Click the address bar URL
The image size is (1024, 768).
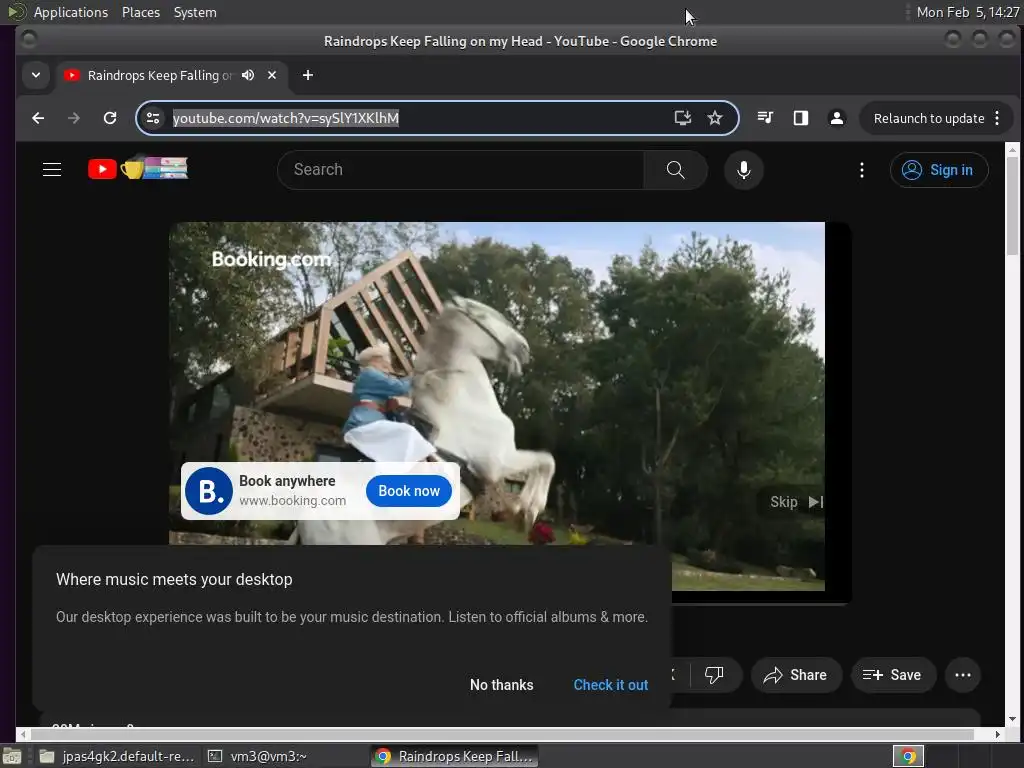(285, 118)
